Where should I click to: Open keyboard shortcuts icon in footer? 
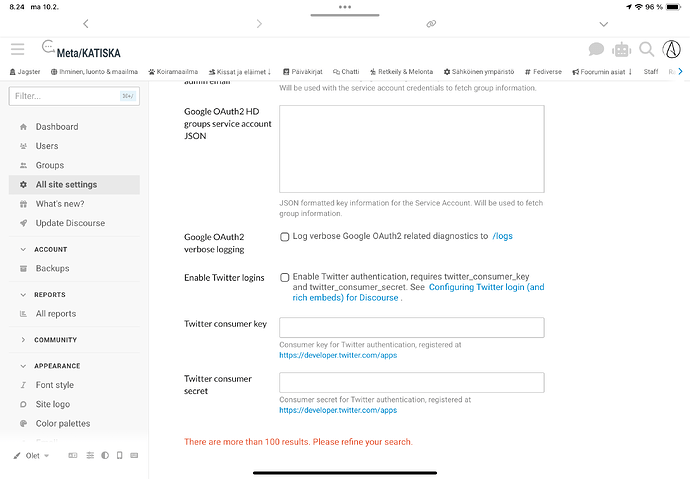pos(134,455)
